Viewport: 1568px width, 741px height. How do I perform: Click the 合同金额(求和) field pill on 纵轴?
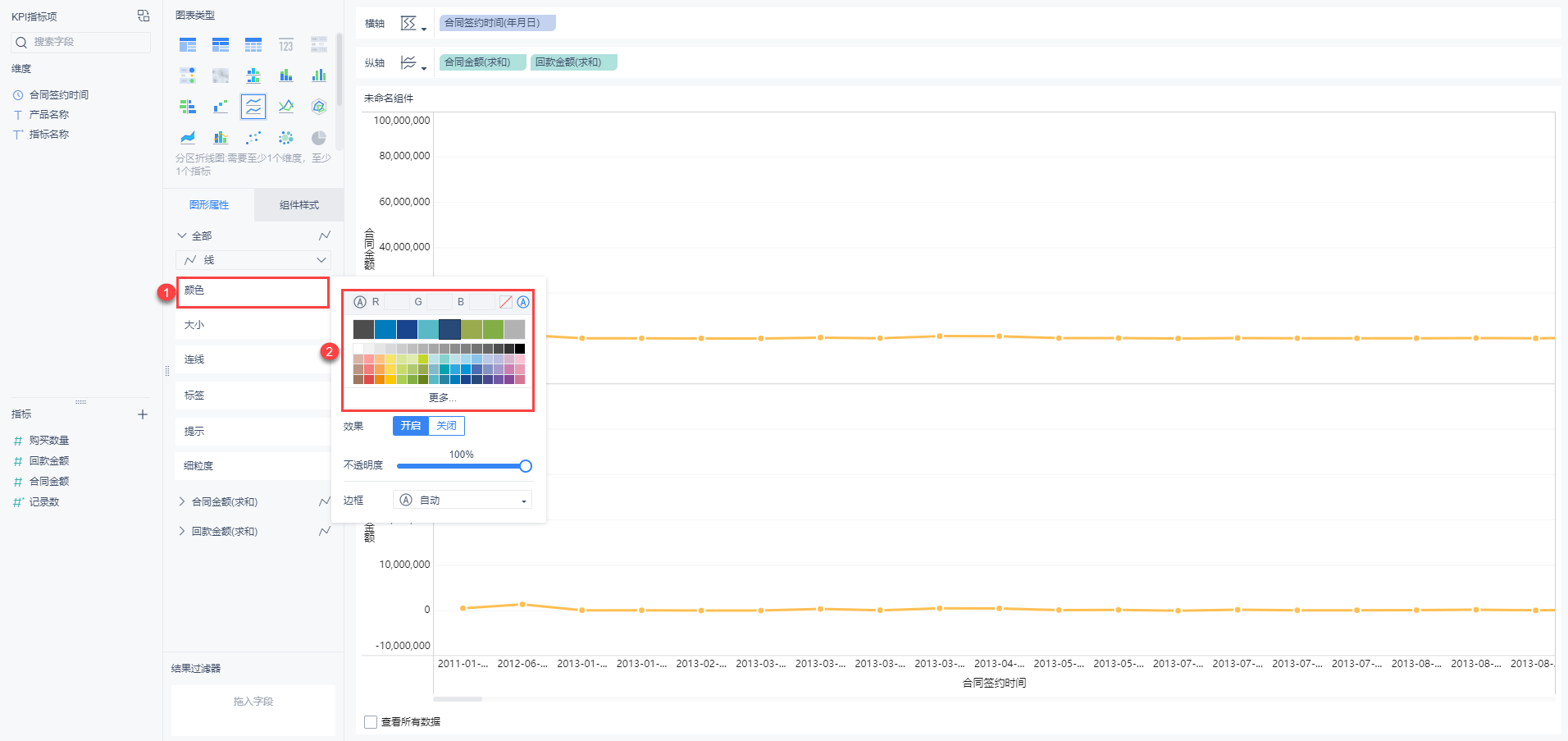pyautogui.click(x=483, y=62)
